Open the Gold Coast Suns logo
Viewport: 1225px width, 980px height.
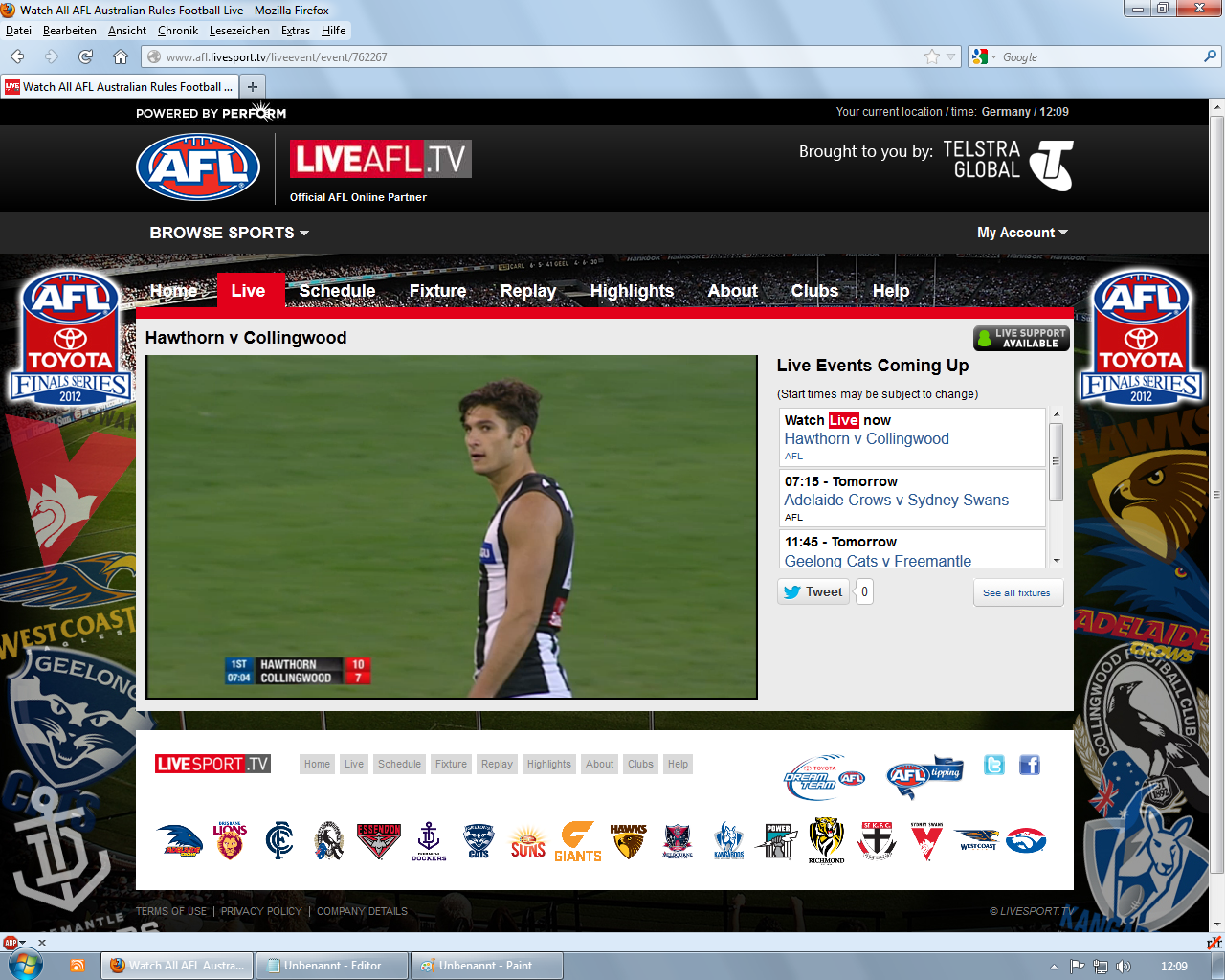528,841
